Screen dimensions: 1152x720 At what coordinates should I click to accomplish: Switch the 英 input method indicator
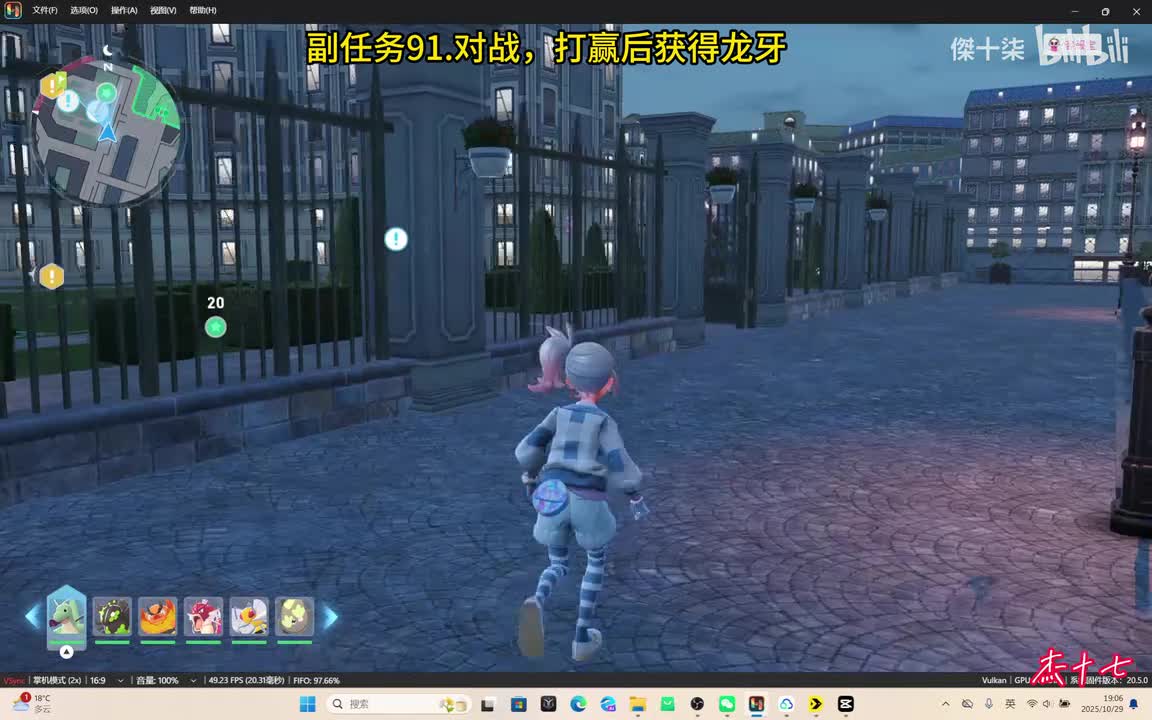[x=1010, y=704]
